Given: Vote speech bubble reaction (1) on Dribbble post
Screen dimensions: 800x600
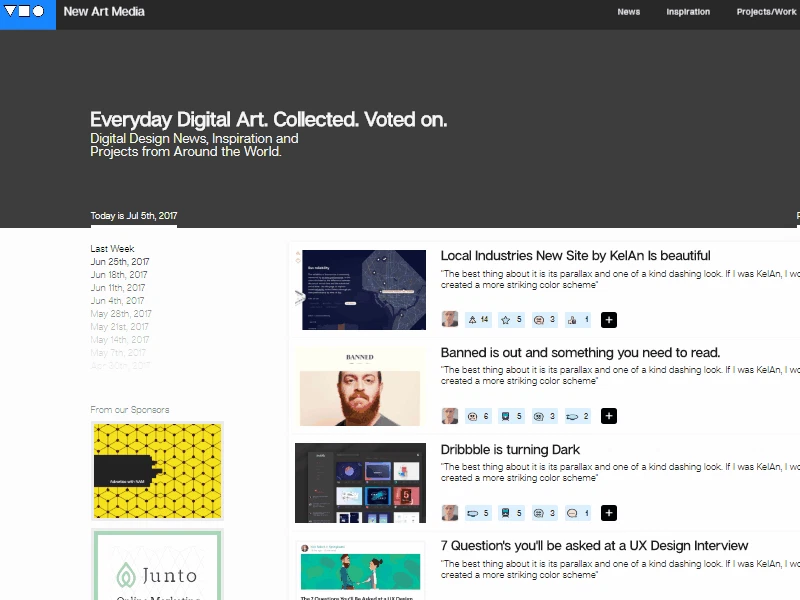Looking at the screenshot, I should pos(578,513).
